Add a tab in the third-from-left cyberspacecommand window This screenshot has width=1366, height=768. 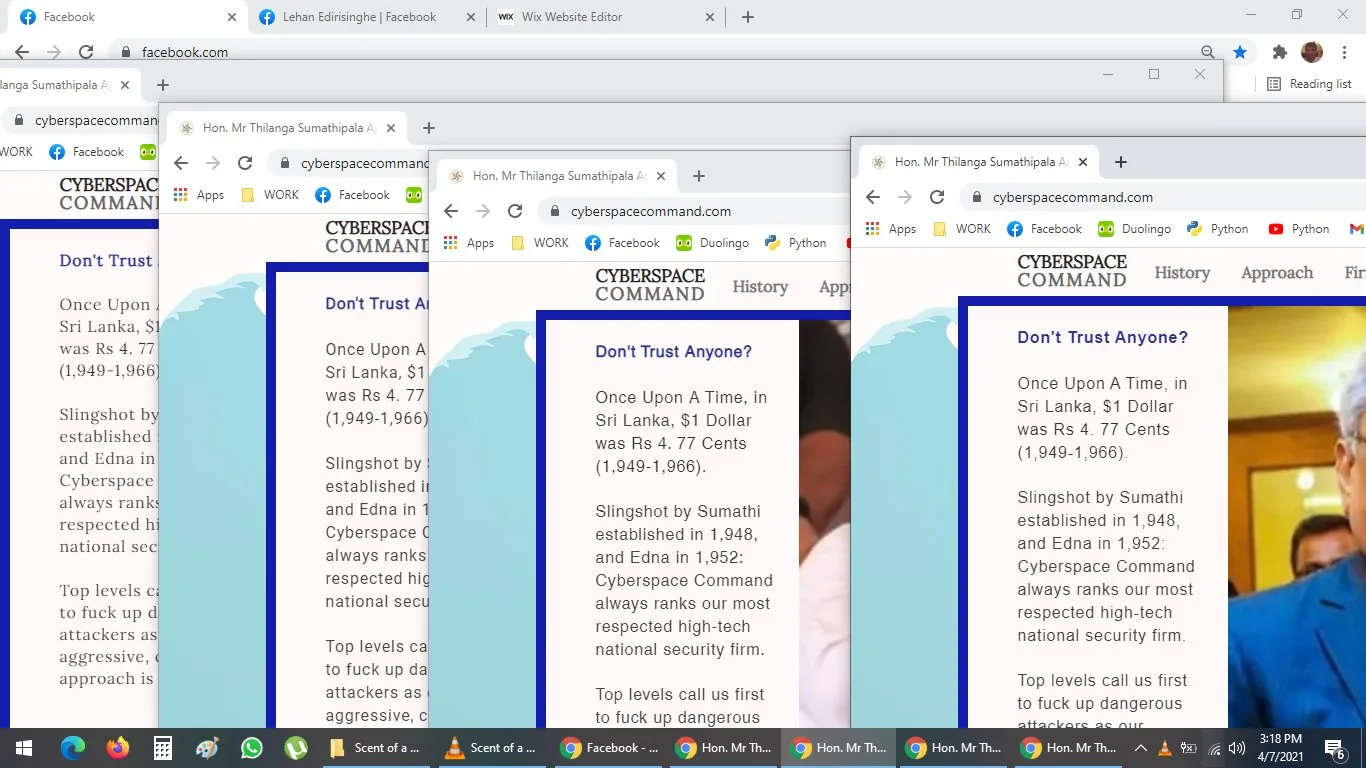[x=699, y=176]
